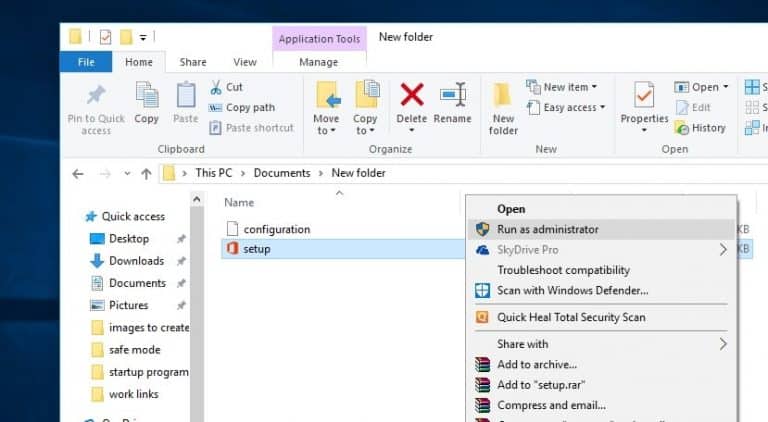This screenshot has width=768, height=422.
Task: Click the Cut scissors icon
Action: (x=216, y=87)
